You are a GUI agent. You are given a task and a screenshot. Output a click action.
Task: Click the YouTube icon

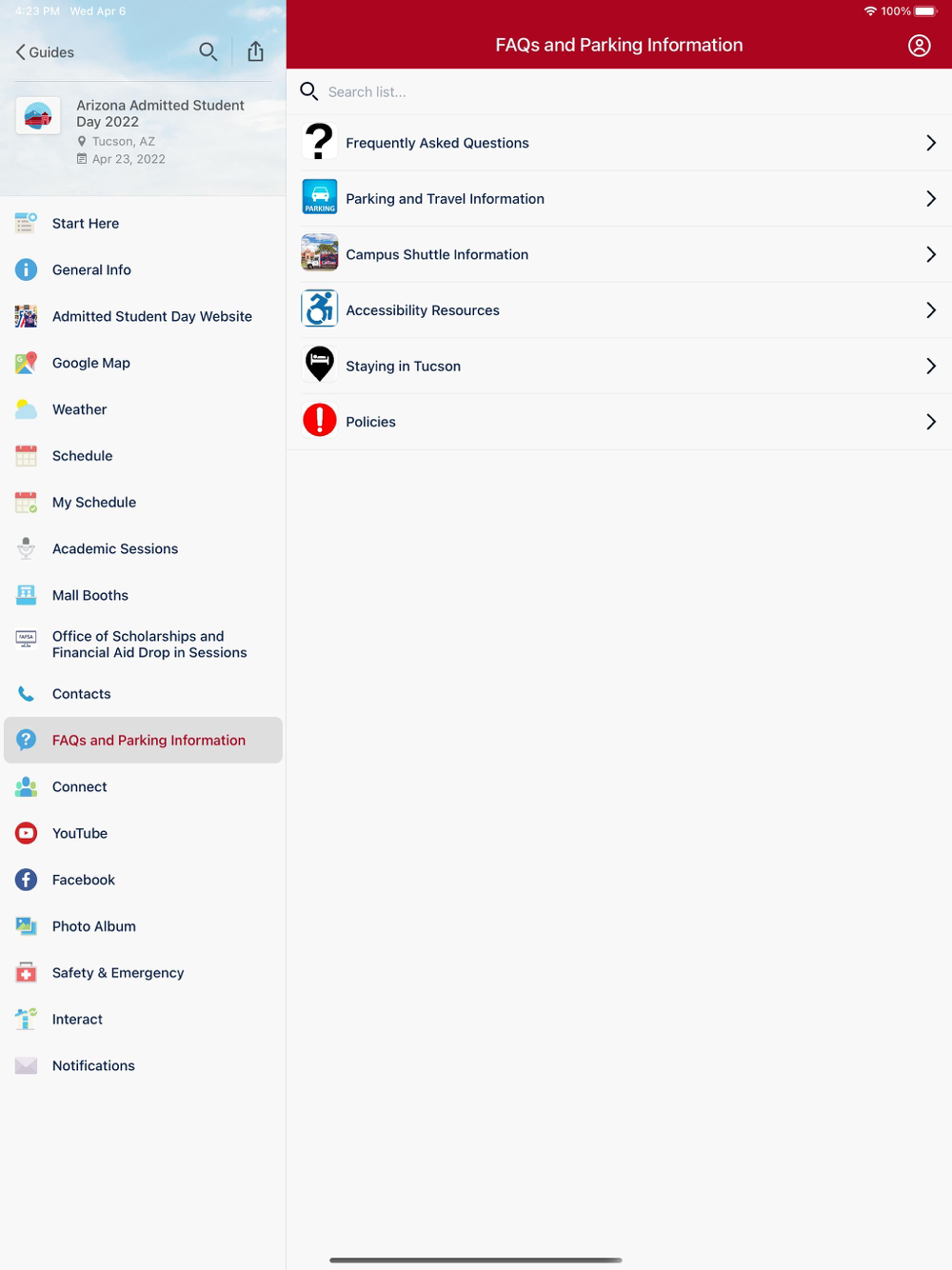26,833
